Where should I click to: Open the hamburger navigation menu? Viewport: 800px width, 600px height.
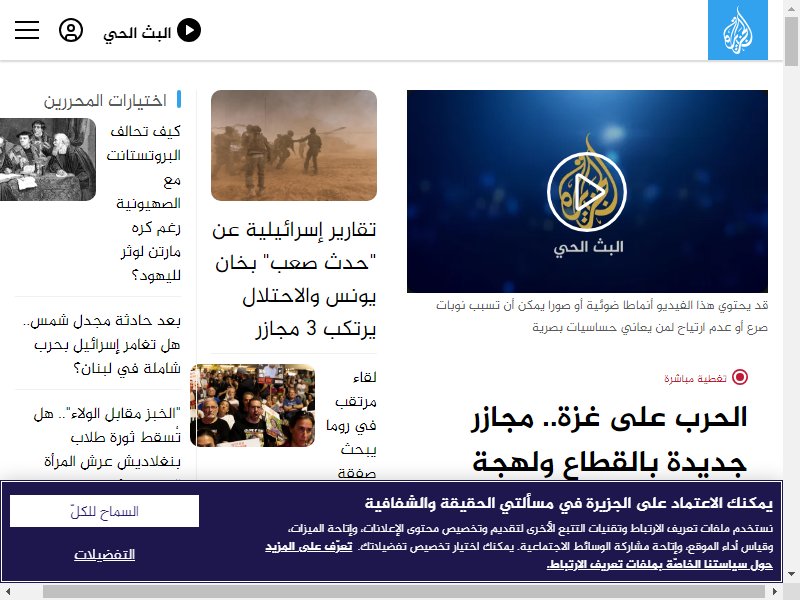point(27,30)
